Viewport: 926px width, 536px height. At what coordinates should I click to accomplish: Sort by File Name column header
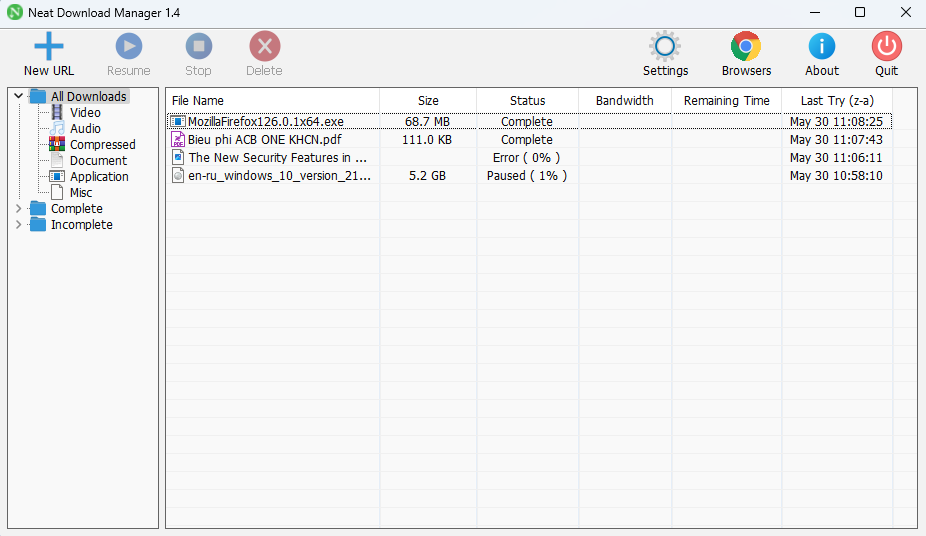click(x=272, y=100)
